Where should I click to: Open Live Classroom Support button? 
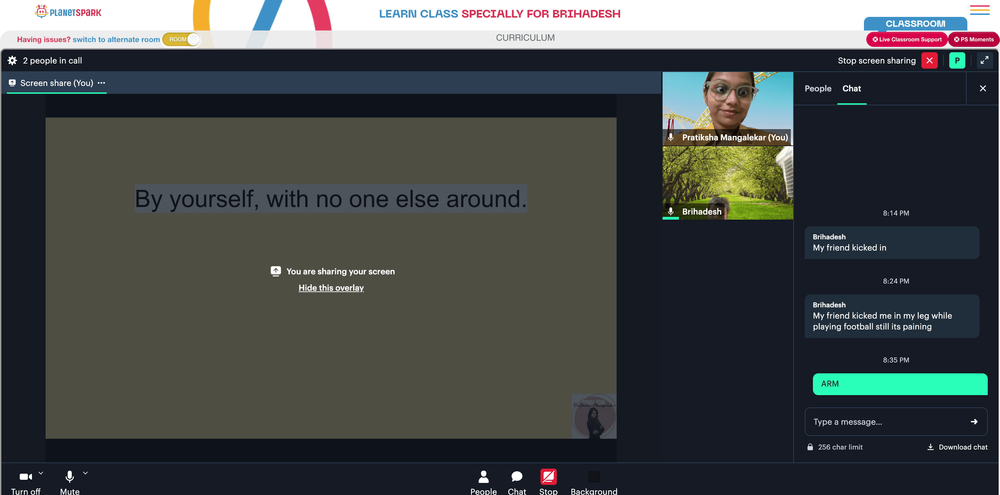(x=906, y=40)
